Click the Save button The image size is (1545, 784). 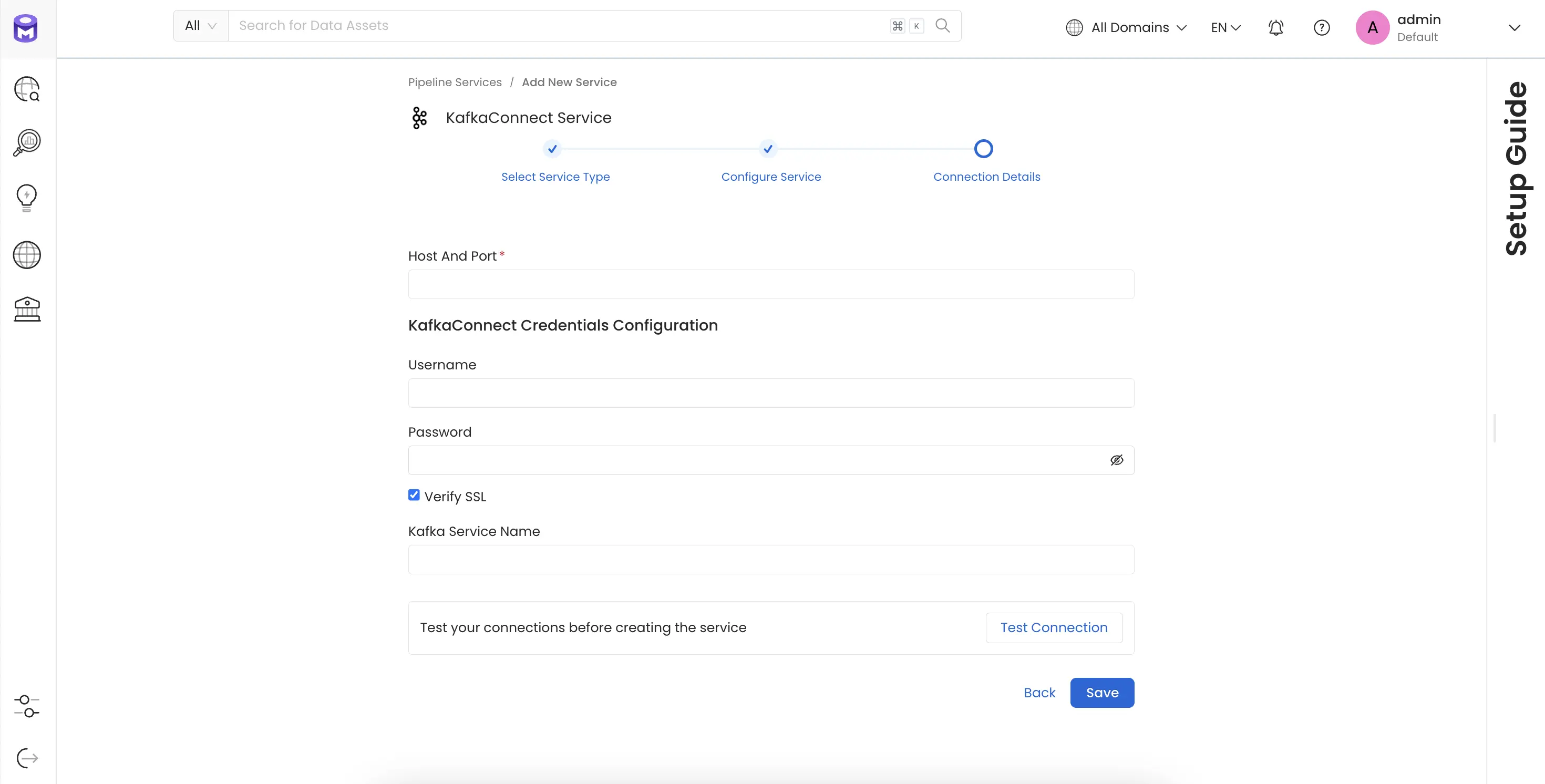tap(1102, 692)
